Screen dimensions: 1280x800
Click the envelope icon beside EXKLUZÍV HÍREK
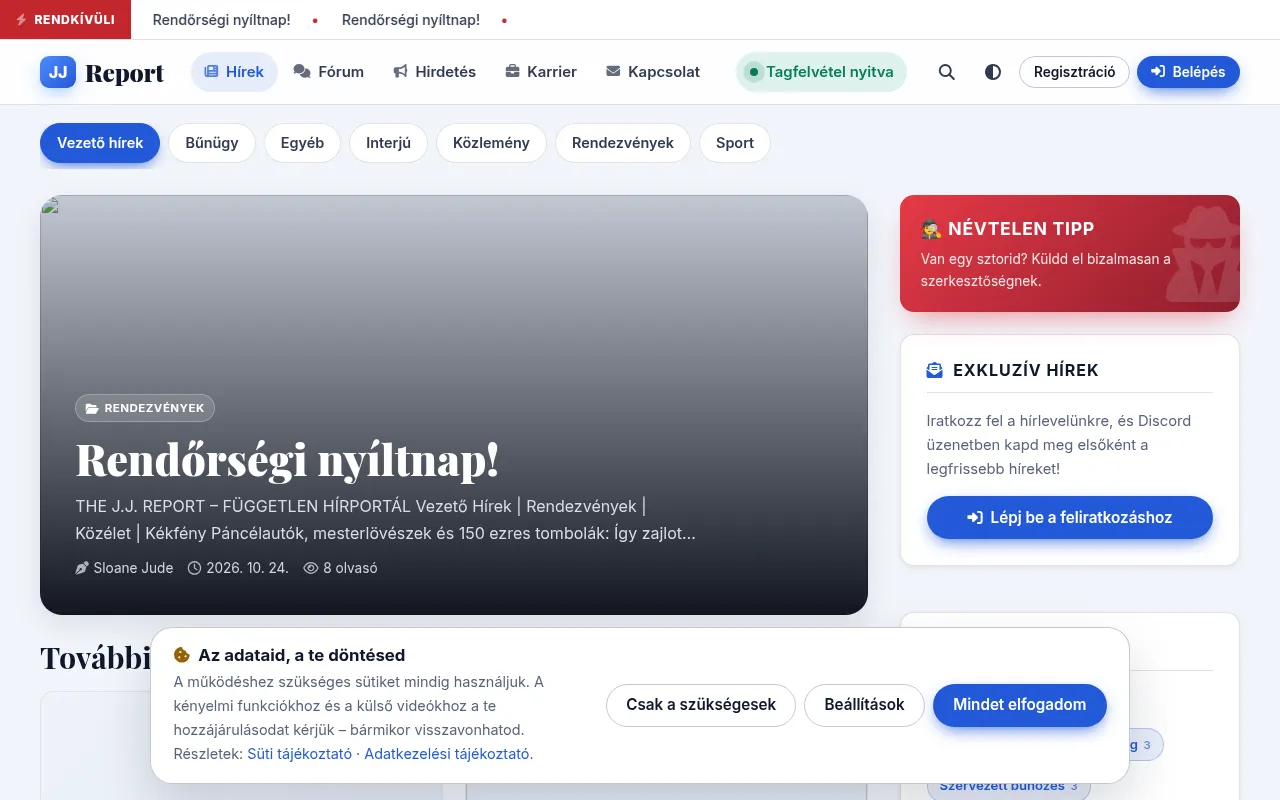coord(935,370)
